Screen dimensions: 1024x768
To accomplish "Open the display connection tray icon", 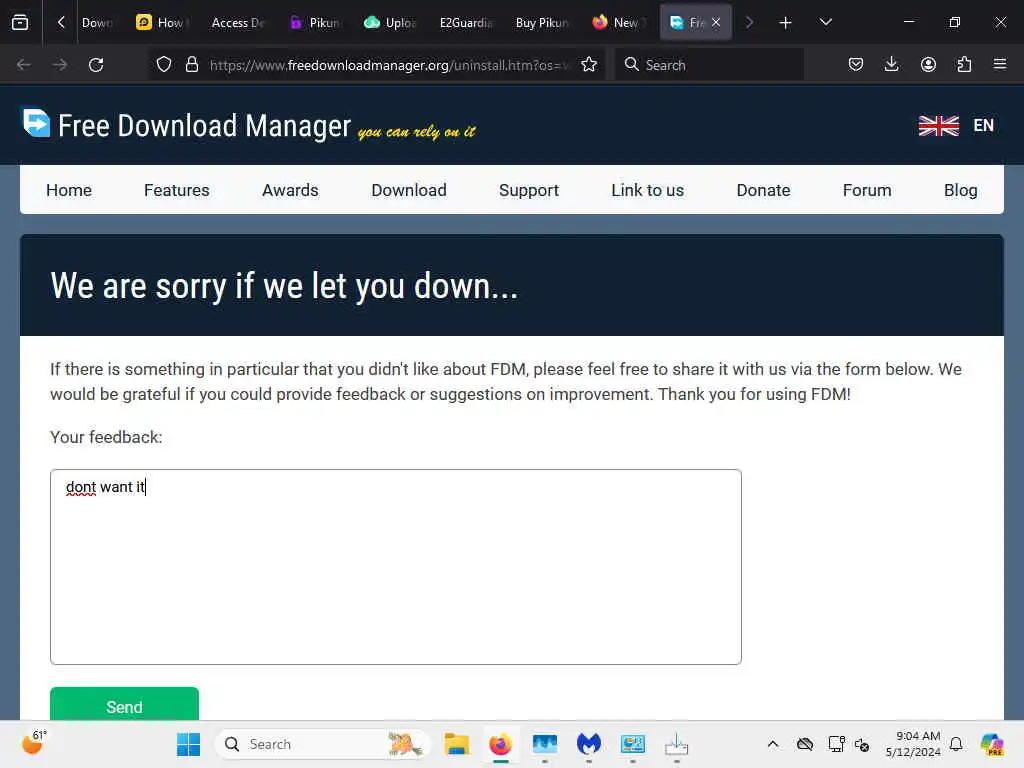I will pyautogui.click(x=836, y=744).
